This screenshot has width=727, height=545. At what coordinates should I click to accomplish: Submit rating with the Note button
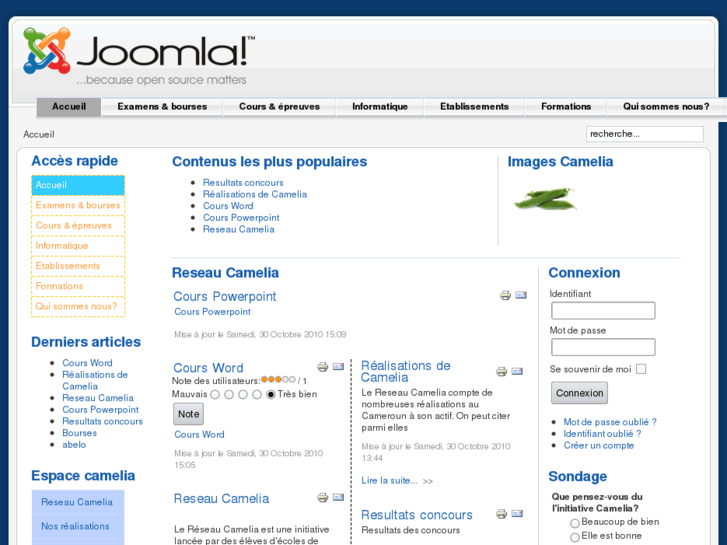[x=188, y=414]
